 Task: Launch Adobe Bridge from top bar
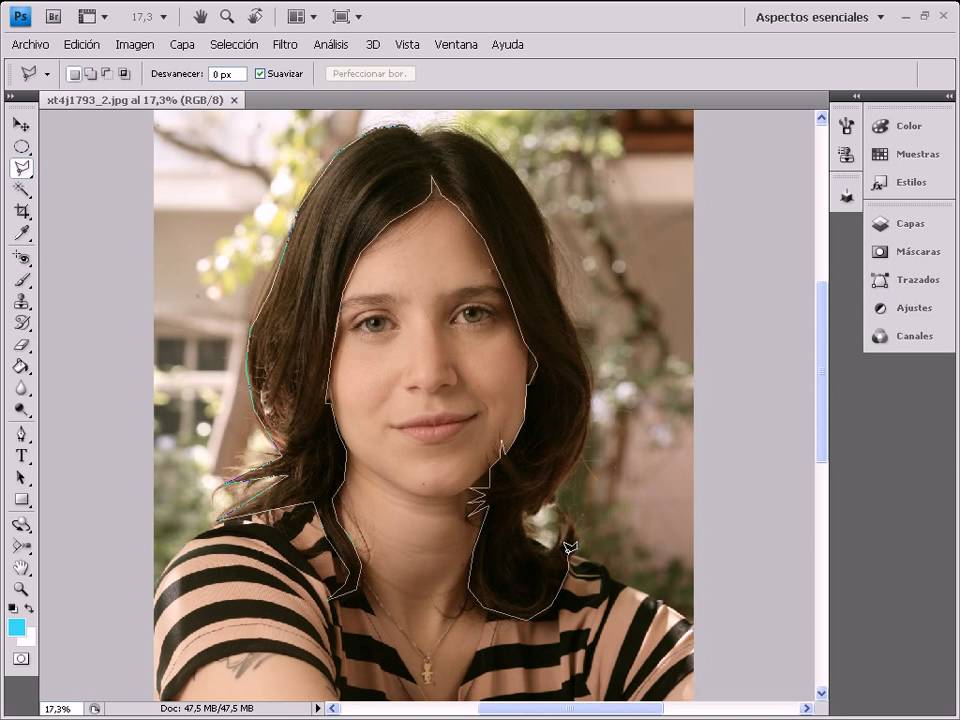tap(54, 17)
